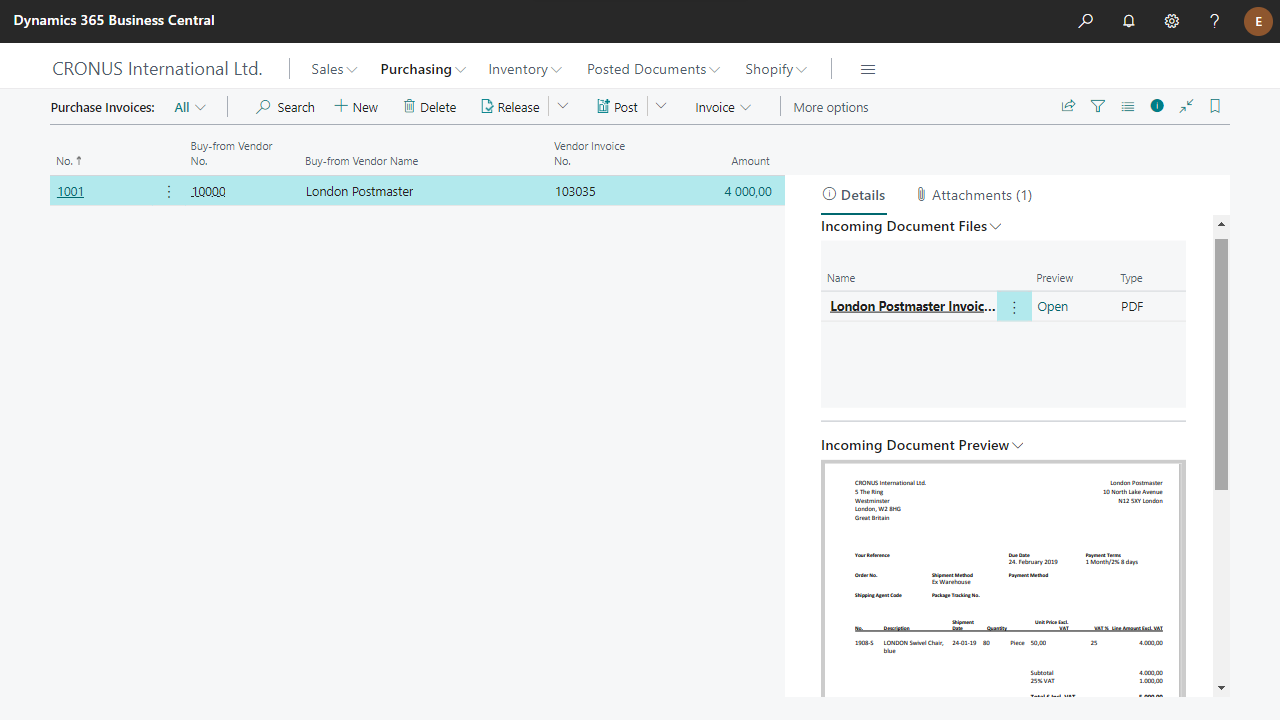Click the incoming document preview thumbnail
1280x720 pixels.
tap(1003, 578)
